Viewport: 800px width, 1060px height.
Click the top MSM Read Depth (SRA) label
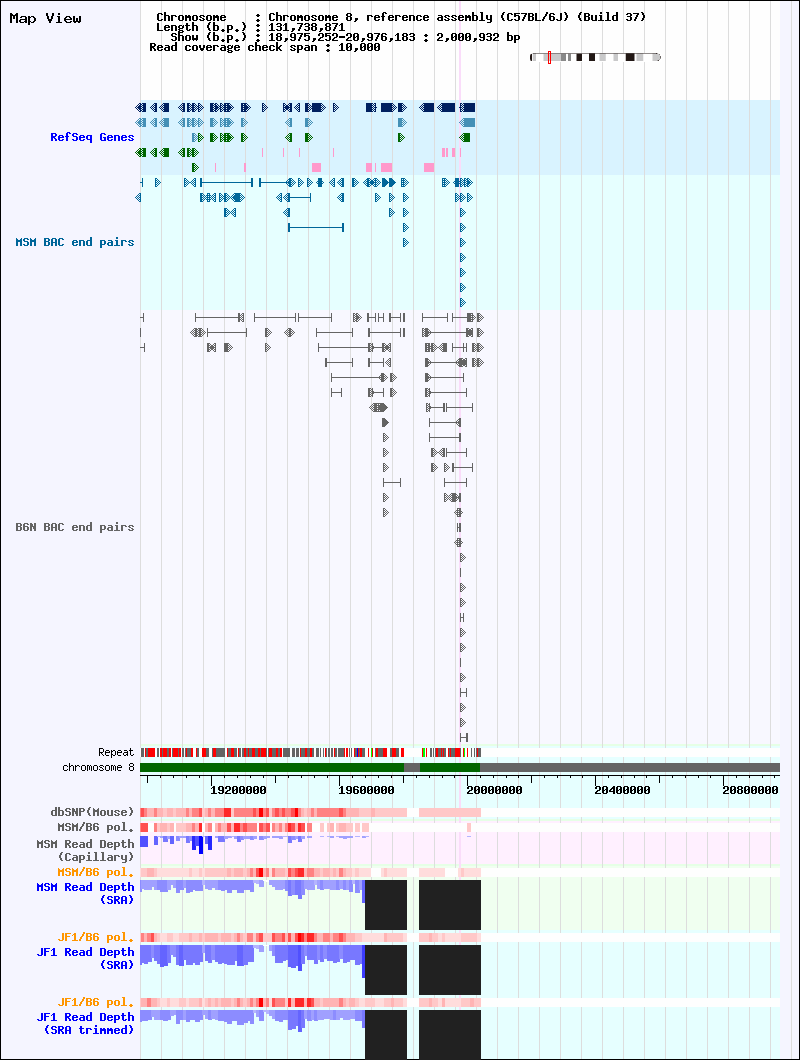tap(85, 894)
